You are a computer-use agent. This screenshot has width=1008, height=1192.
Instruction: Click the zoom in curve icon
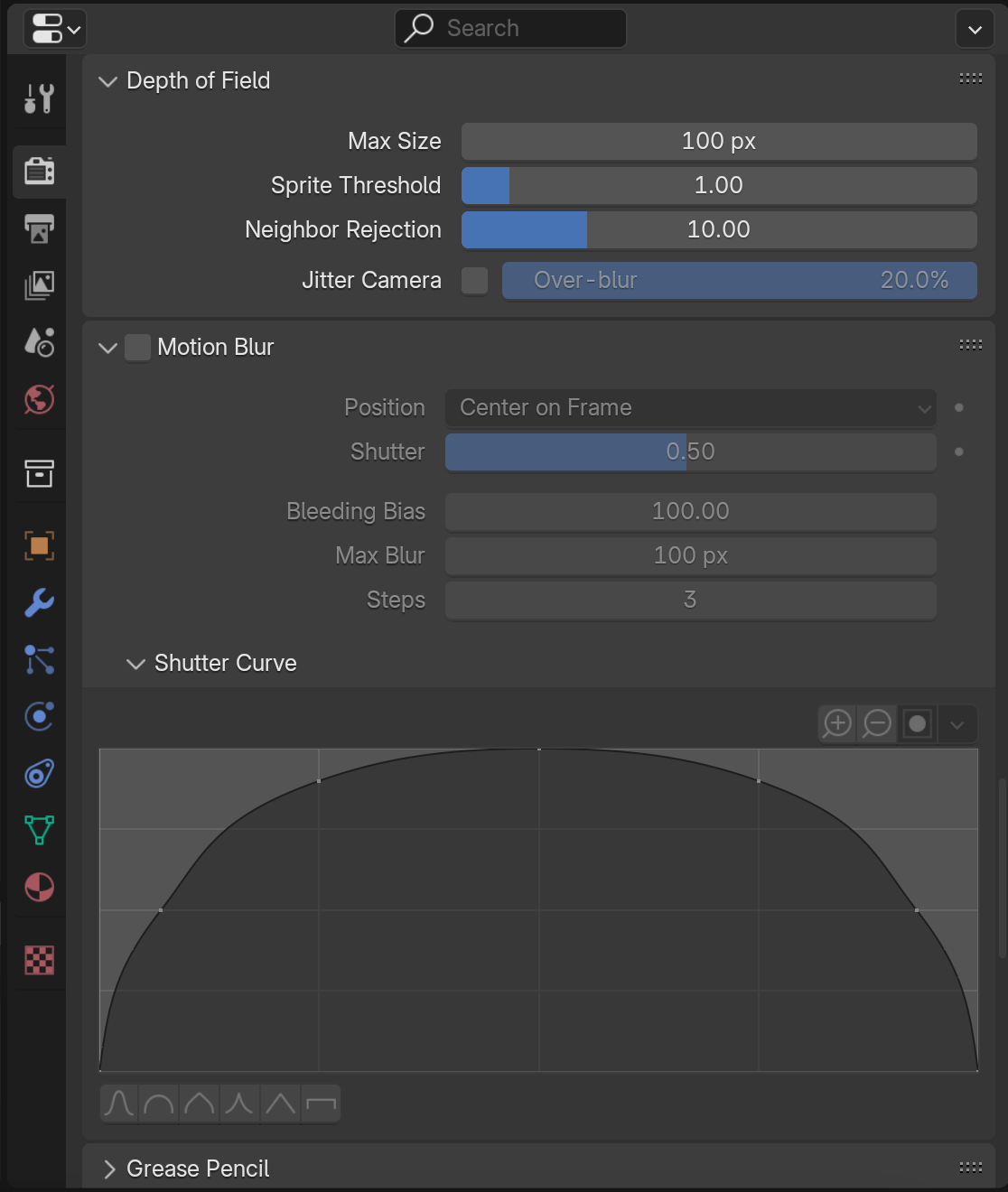[x=837, y=723]
